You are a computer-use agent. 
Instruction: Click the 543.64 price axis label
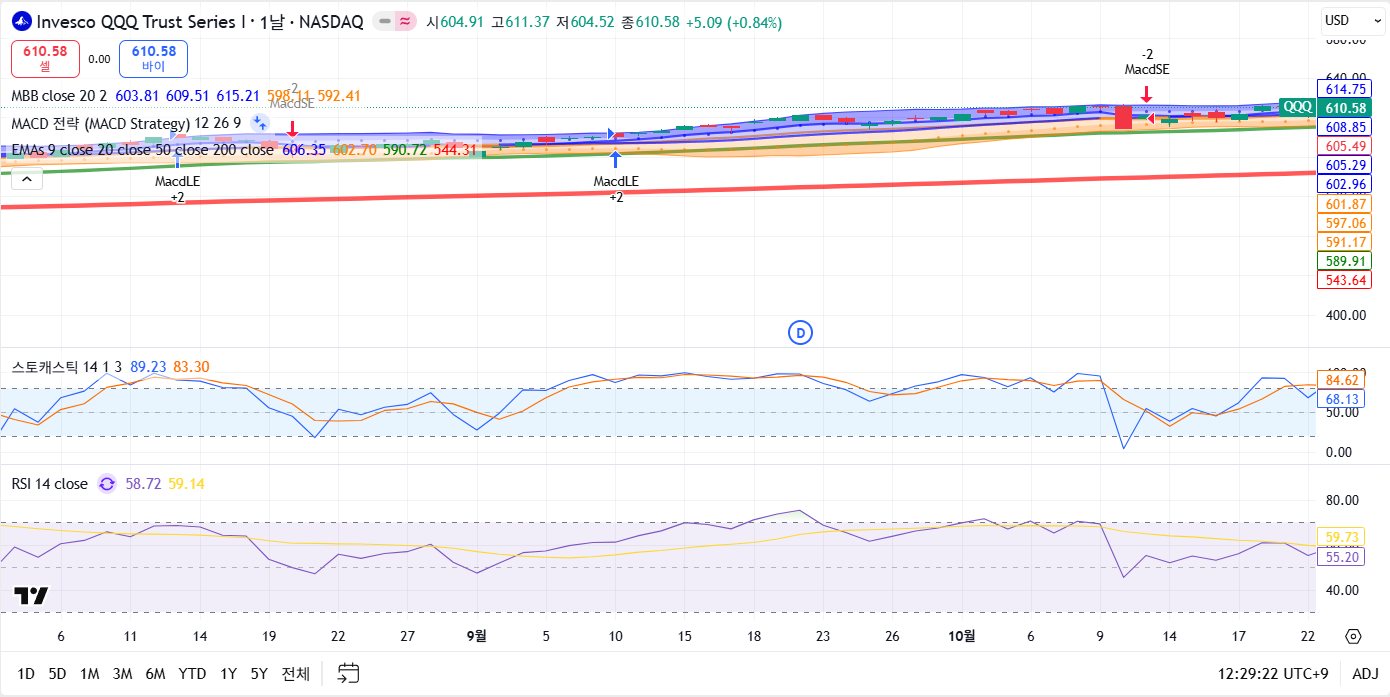[x=1345, y=280]
